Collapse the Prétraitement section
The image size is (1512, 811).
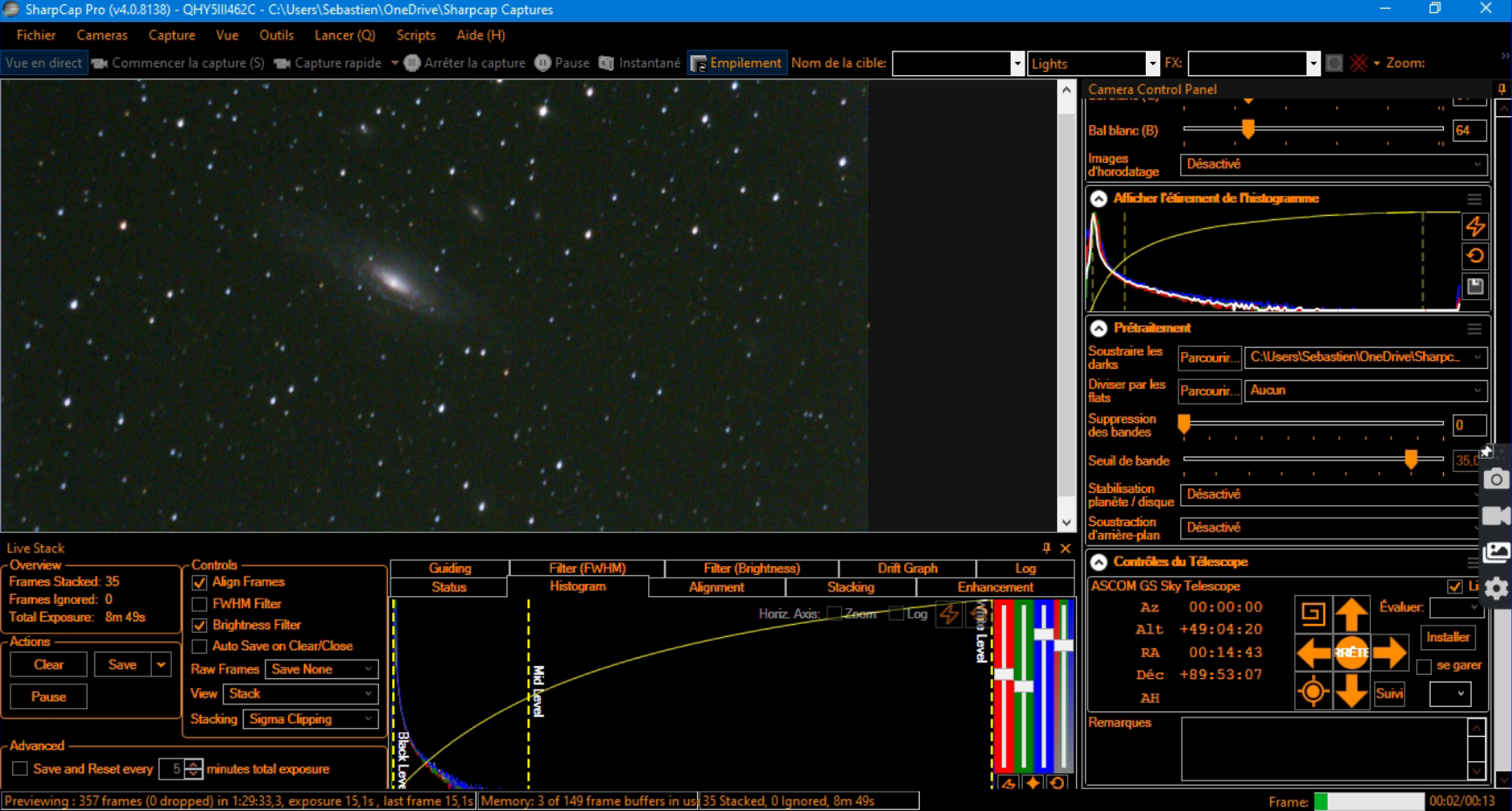[1099, 329]
